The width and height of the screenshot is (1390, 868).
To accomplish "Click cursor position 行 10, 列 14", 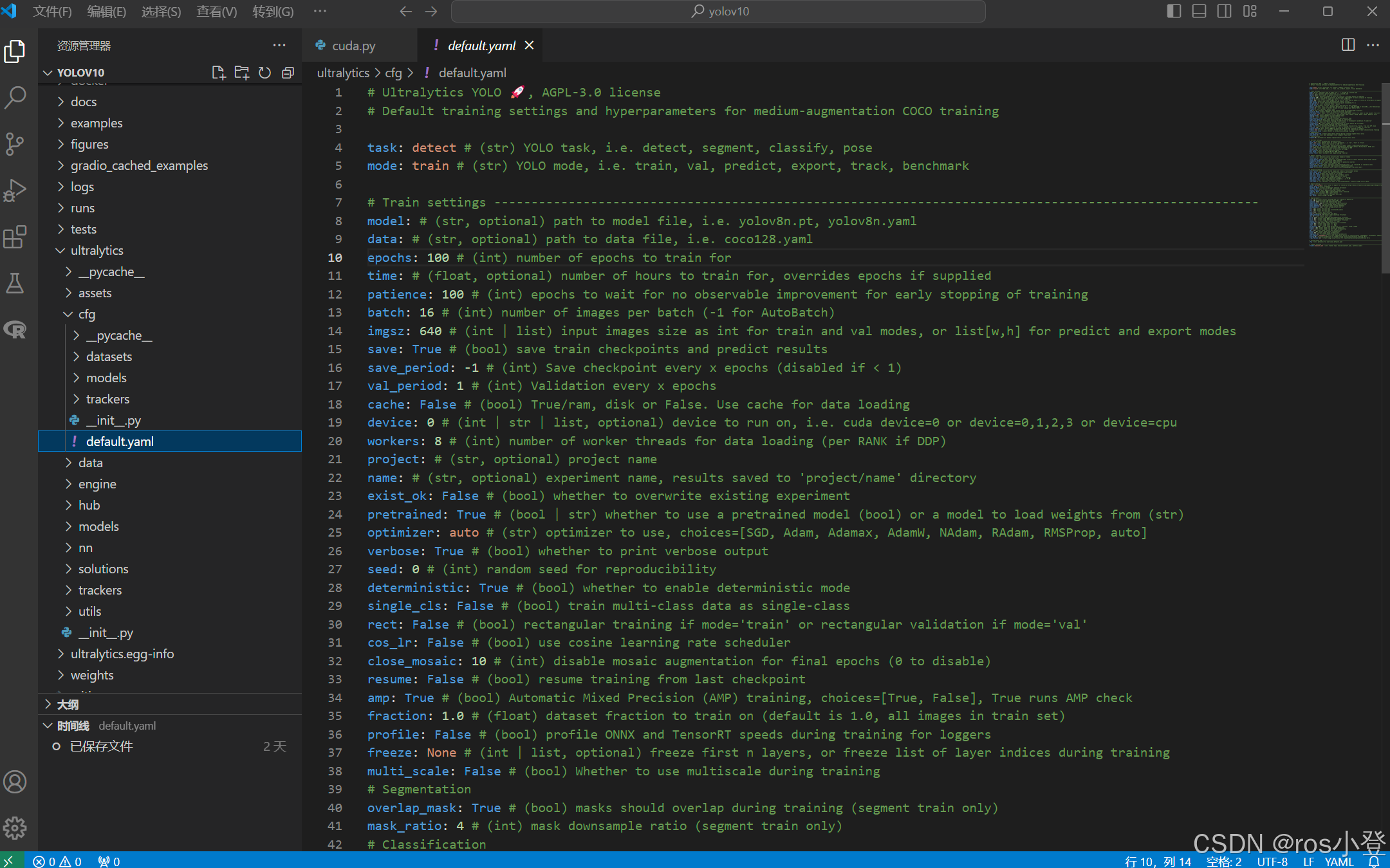I will (x=1158, y=861).
